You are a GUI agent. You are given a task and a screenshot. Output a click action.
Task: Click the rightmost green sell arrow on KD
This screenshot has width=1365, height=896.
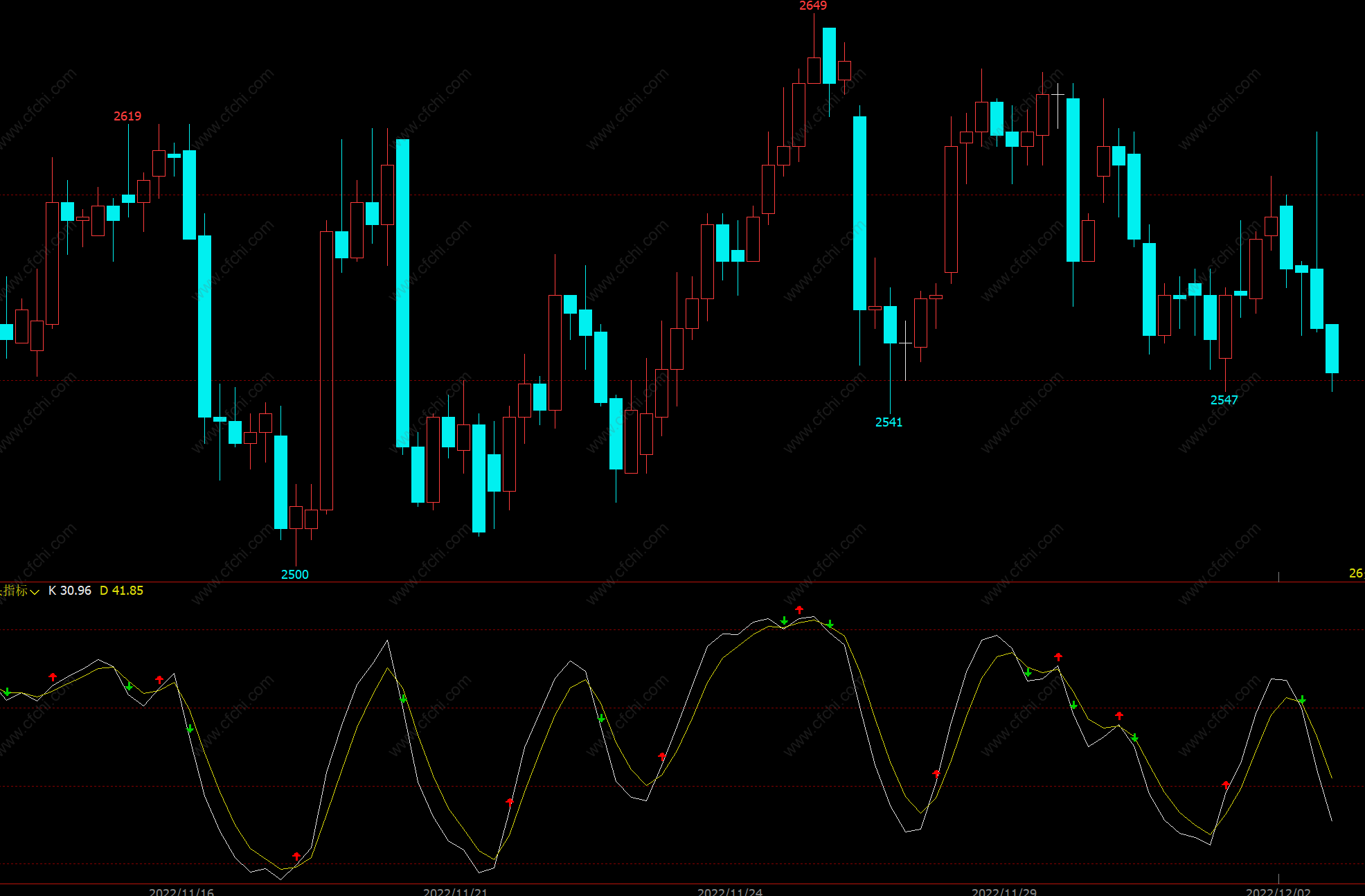click(x=1302, y=700)
